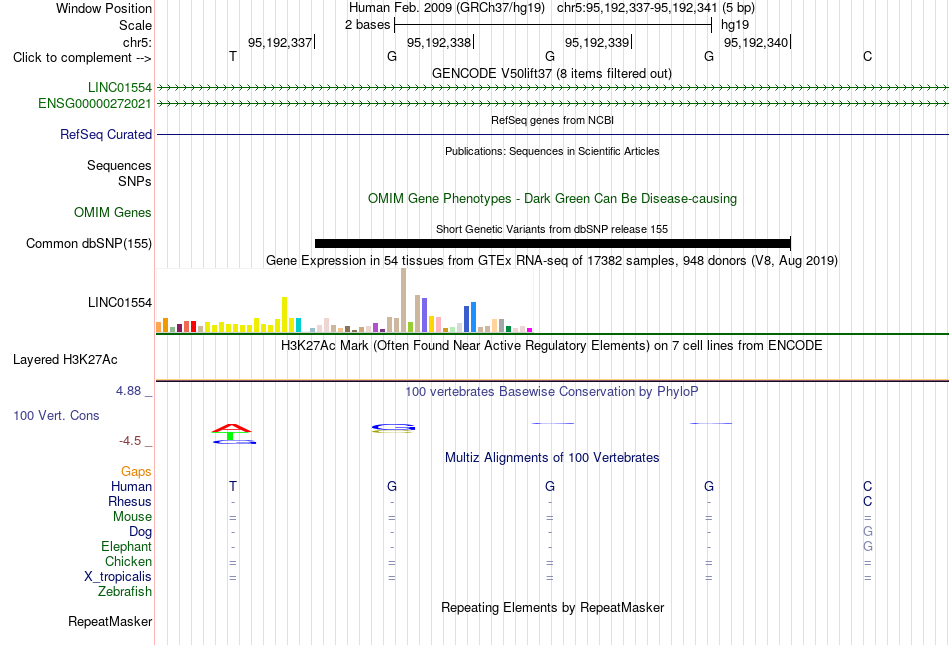Screen dimensions: 950x645
Task: Click the Window Position label
Action: [104, 8]
